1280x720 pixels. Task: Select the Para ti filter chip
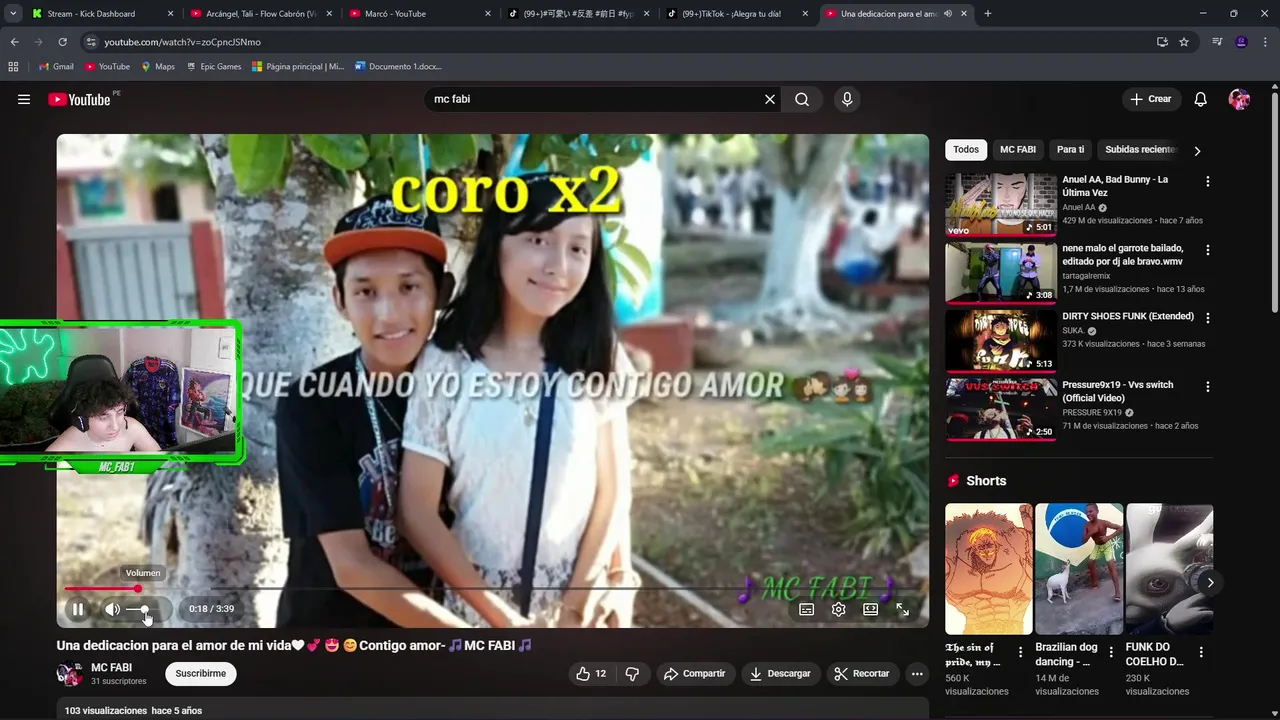coord(1070,150)
